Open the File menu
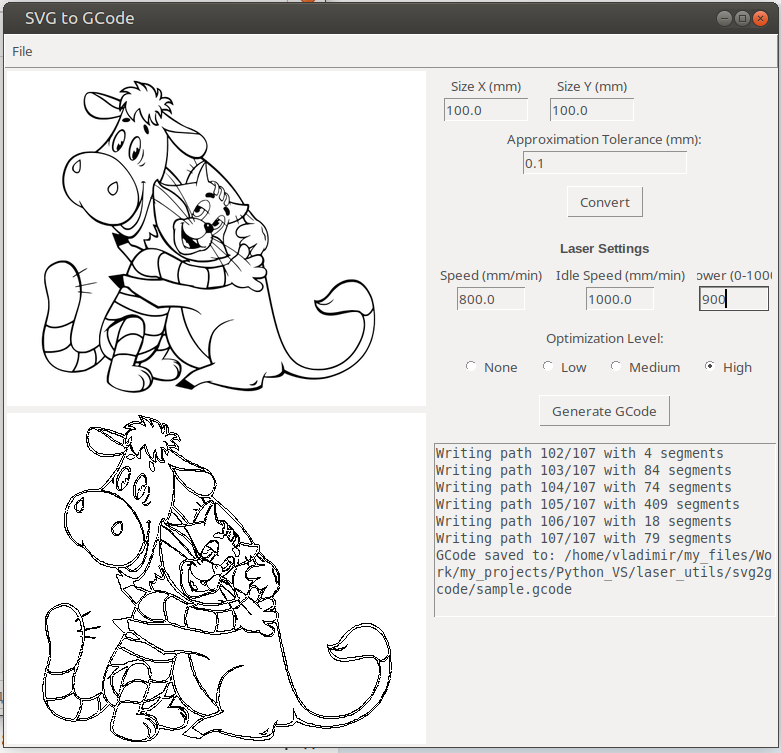781x753 pixels. point(22,51)
